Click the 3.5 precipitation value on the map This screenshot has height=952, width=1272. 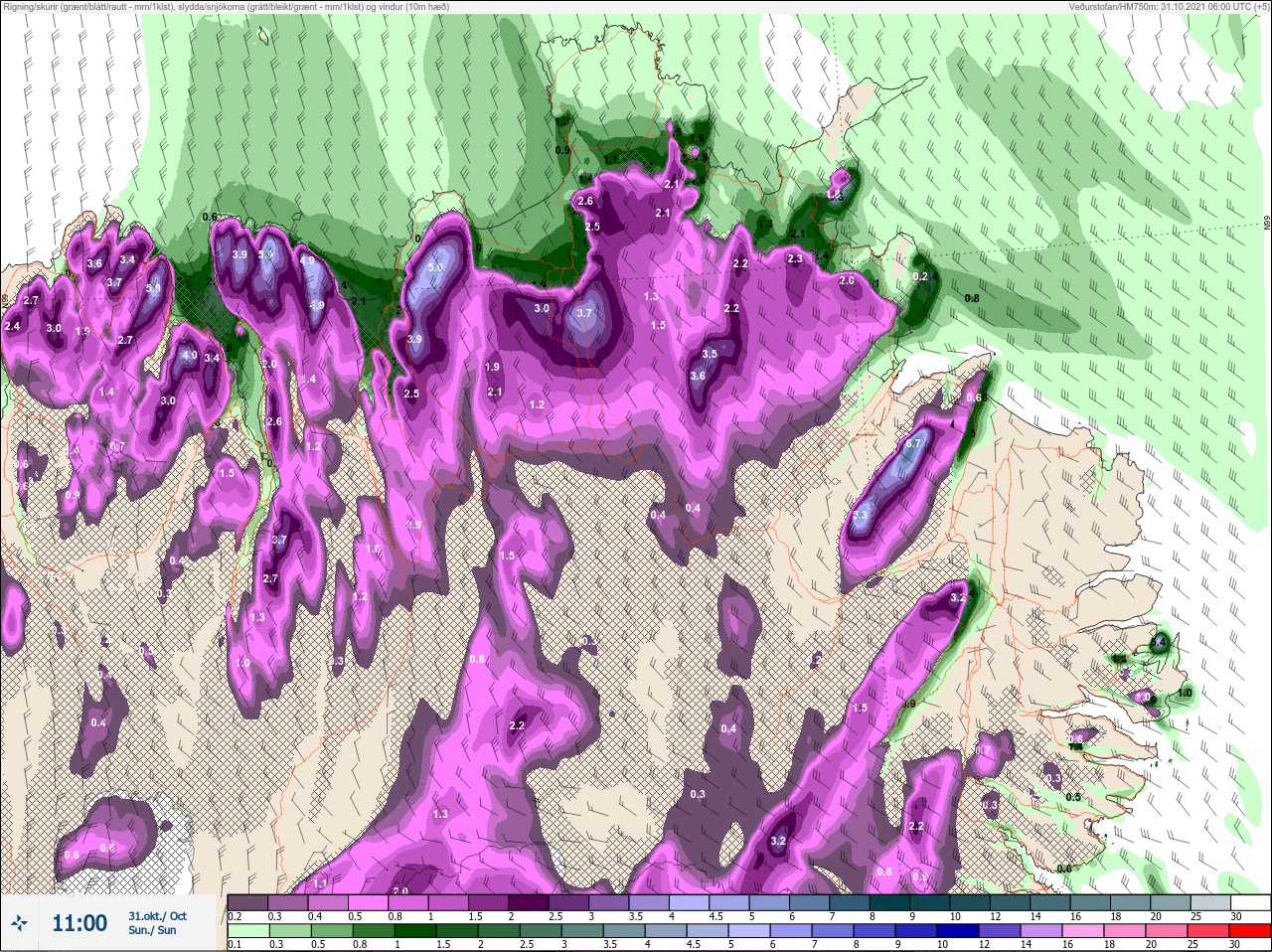click(x=710, y=354)
